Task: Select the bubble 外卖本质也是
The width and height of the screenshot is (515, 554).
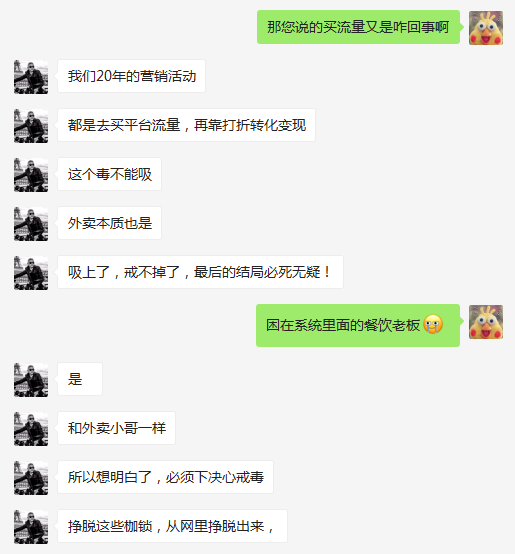Action: [109, 223]
